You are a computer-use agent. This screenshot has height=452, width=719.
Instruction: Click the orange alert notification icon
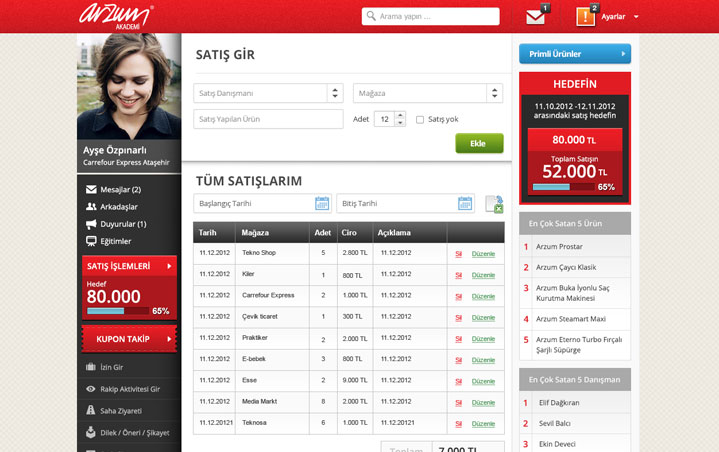coord(585,16)
